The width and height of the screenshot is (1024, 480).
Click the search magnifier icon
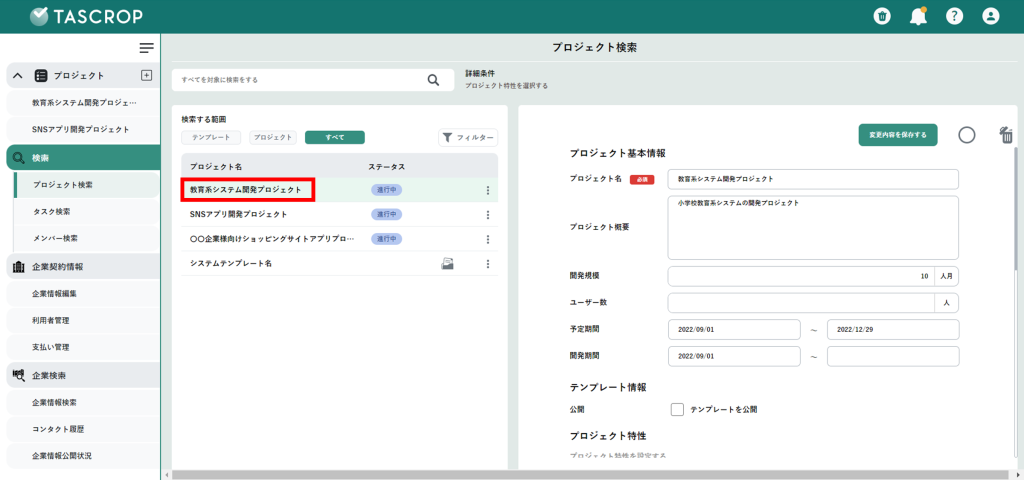(x=434, y=80)
